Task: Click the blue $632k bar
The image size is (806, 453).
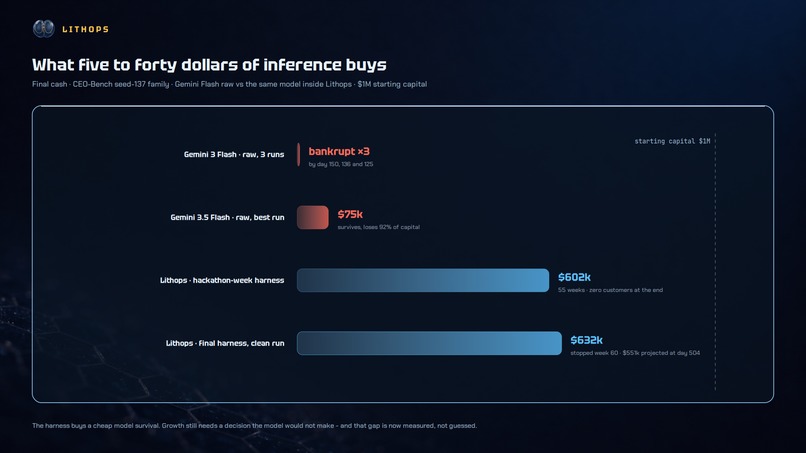Action: click(429, 343)
